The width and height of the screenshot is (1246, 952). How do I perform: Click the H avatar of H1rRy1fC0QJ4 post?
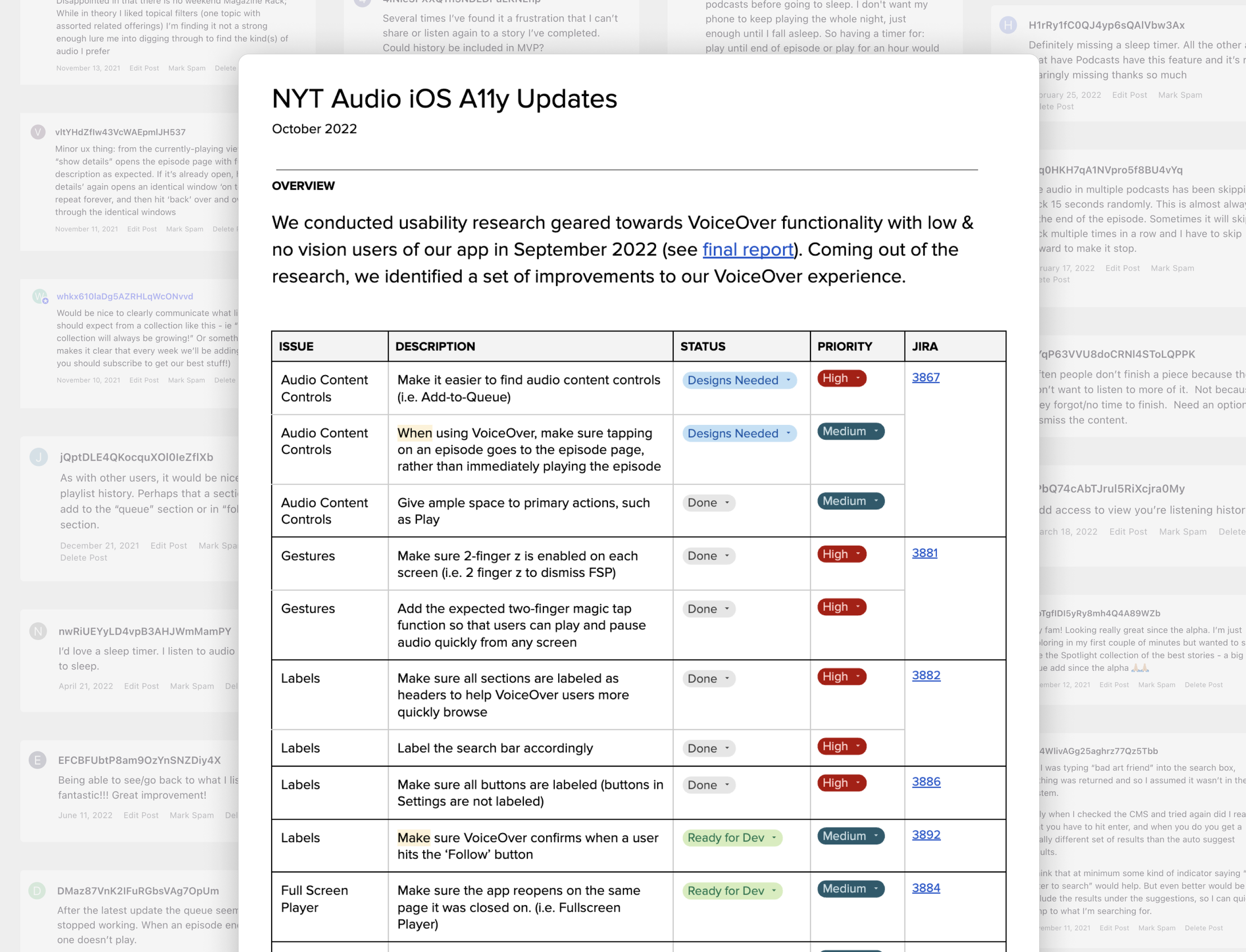[x=1007, y=25]
